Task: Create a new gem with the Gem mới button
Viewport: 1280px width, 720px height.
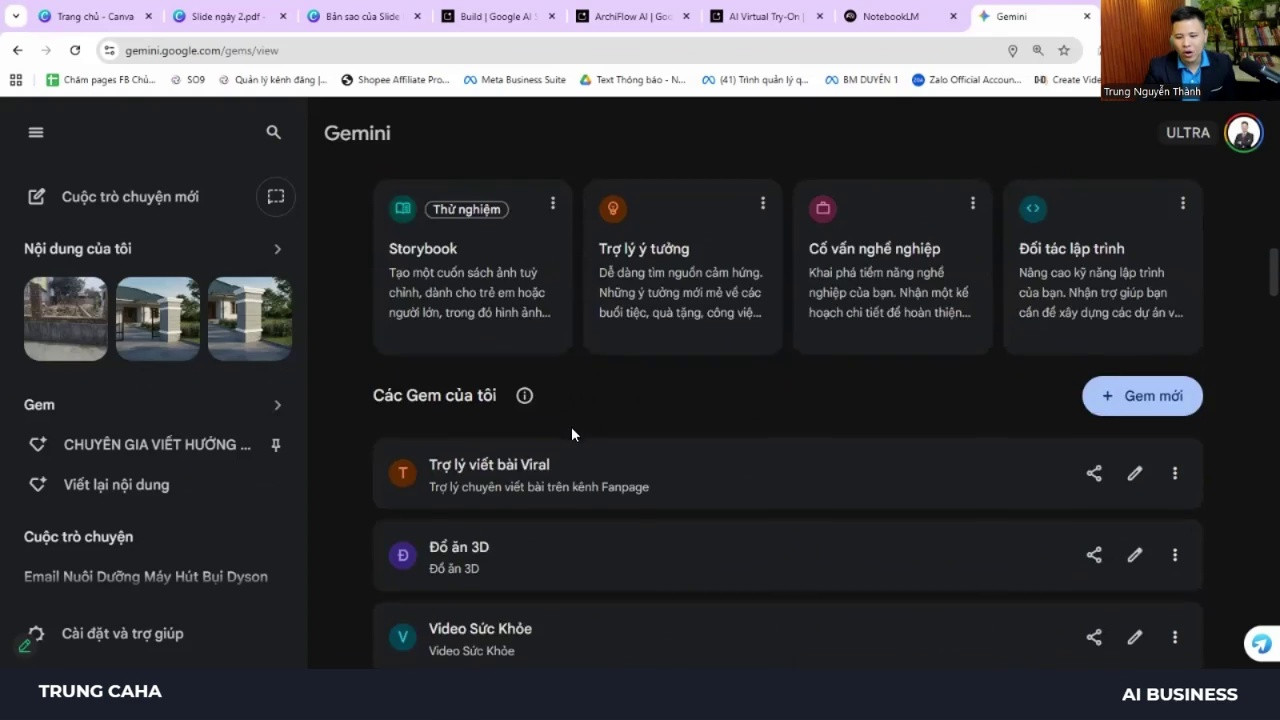Action: (x=1142, y=396)
